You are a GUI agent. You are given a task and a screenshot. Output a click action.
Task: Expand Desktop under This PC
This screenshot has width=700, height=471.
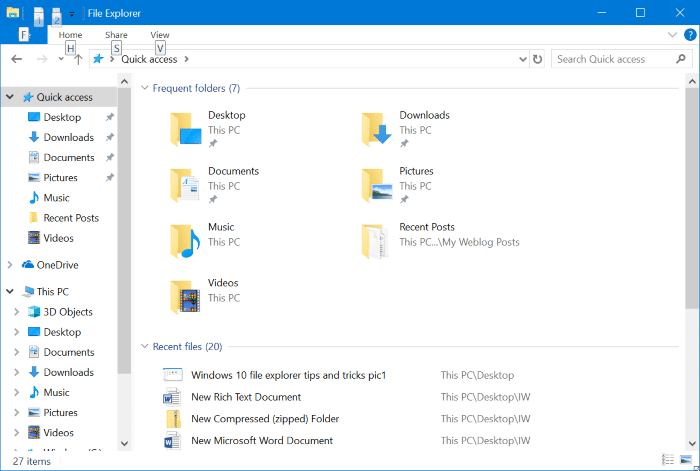17,332
